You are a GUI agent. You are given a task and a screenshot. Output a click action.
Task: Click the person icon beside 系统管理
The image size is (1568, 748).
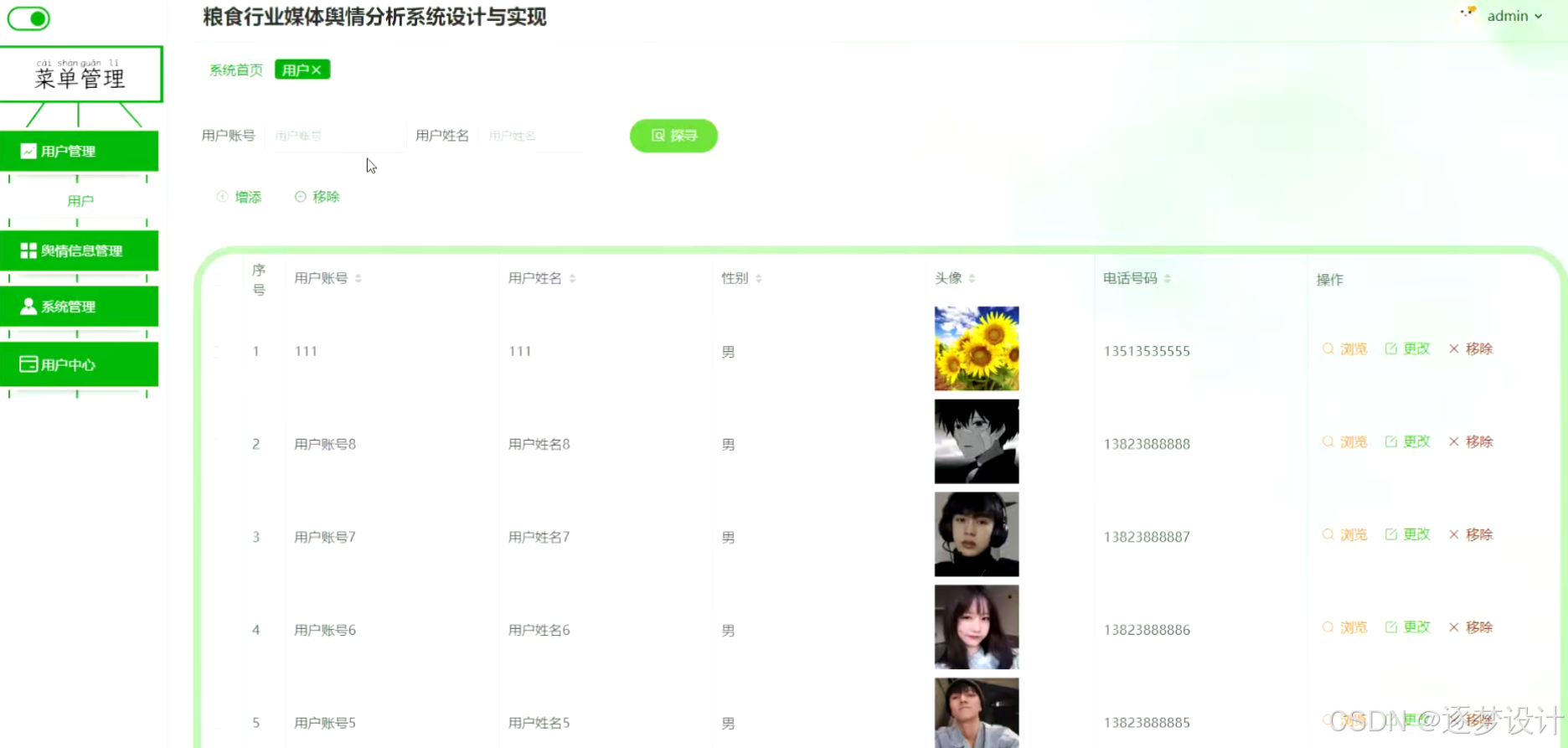[28, 307]
